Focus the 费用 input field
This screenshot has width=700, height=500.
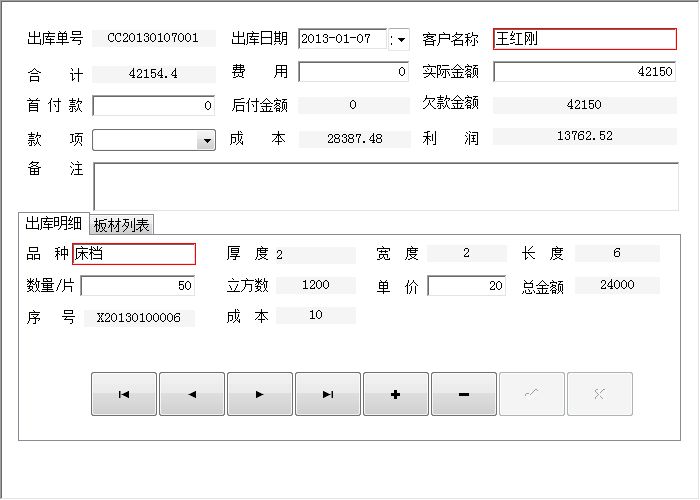tap(354, 73)
